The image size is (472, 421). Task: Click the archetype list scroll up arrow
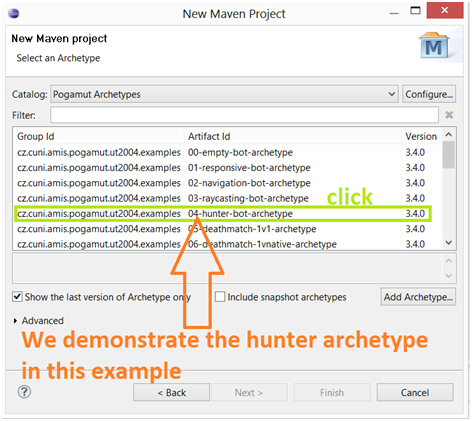coord(449,135)
